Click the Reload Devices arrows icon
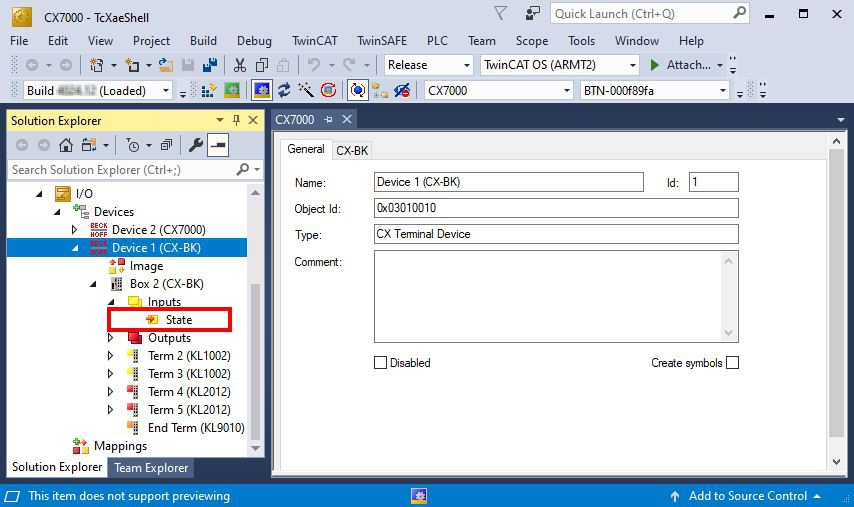Screen dimensions: 854x507 284,90
